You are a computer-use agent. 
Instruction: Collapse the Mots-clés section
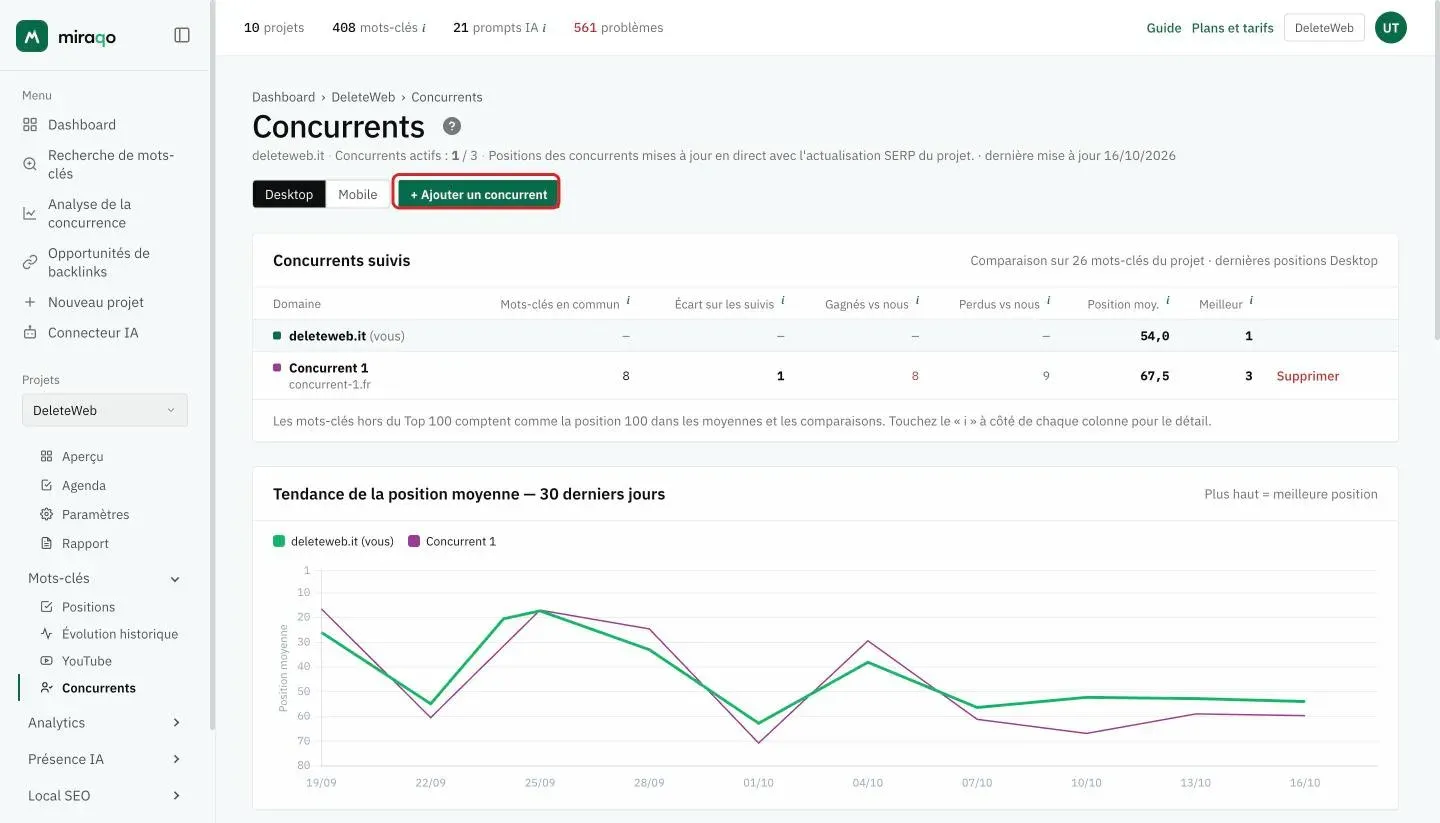[175, 579]
